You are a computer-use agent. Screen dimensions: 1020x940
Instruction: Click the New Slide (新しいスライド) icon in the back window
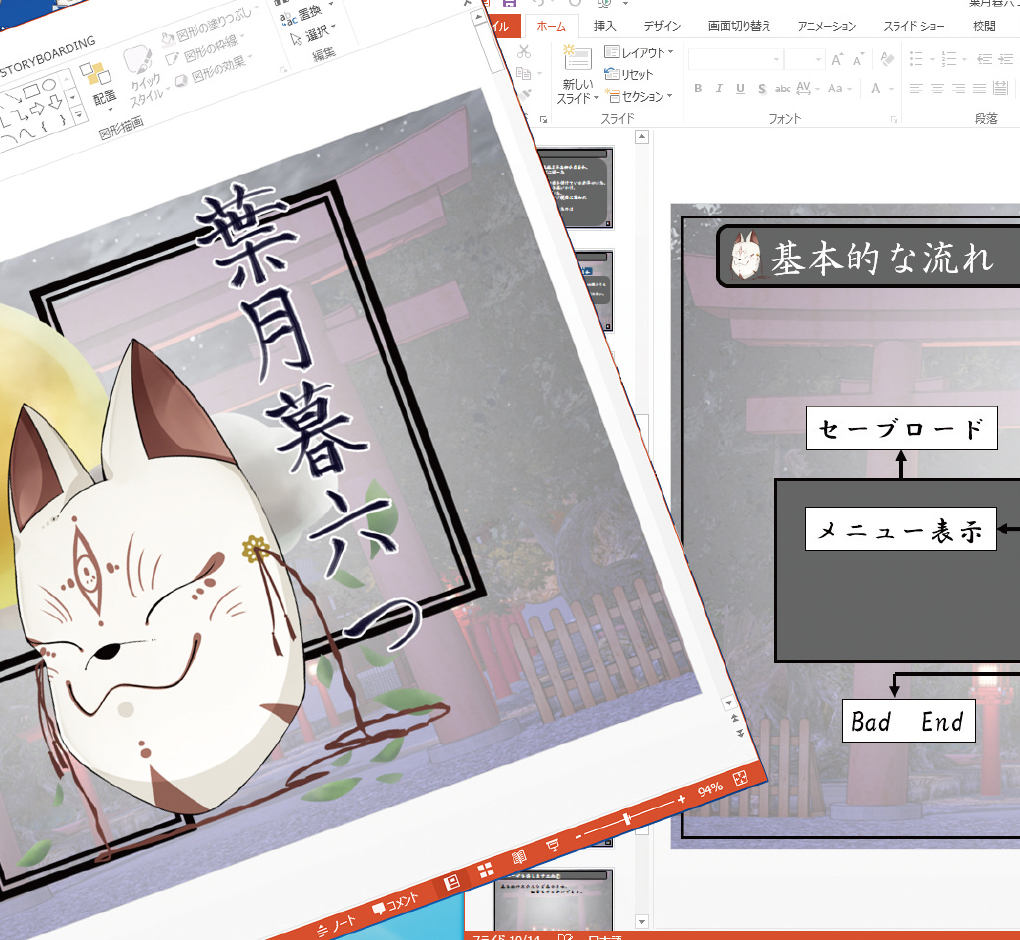click(x=577, y=59)
